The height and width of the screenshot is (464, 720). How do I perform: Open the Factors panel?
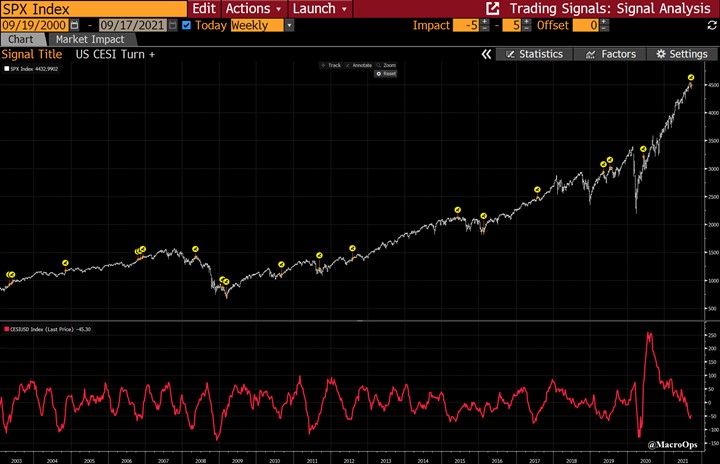(611, 54)
